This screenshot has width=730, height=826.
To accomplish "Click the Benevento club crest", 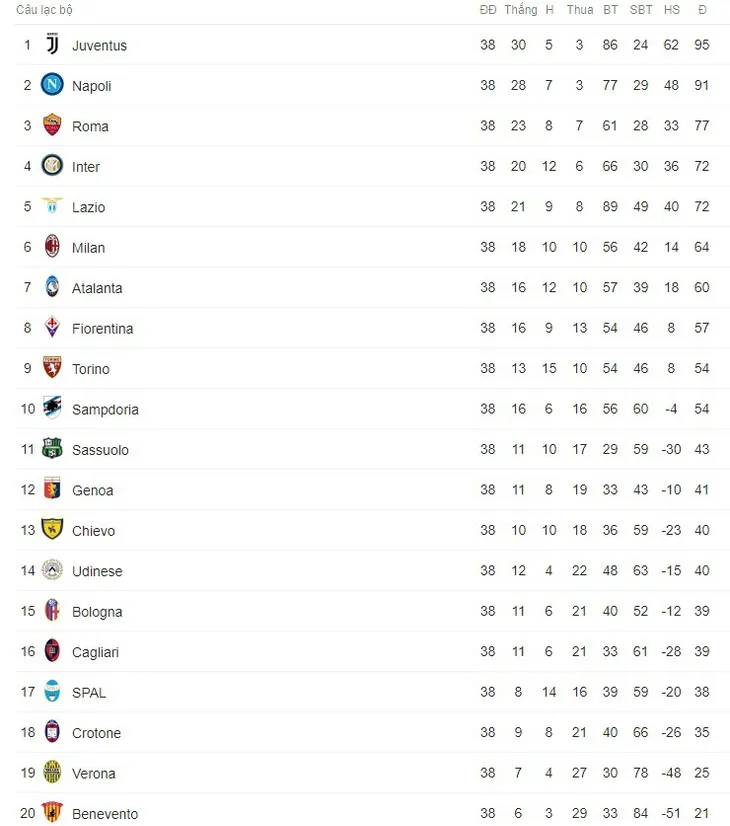I will point(52,813).
